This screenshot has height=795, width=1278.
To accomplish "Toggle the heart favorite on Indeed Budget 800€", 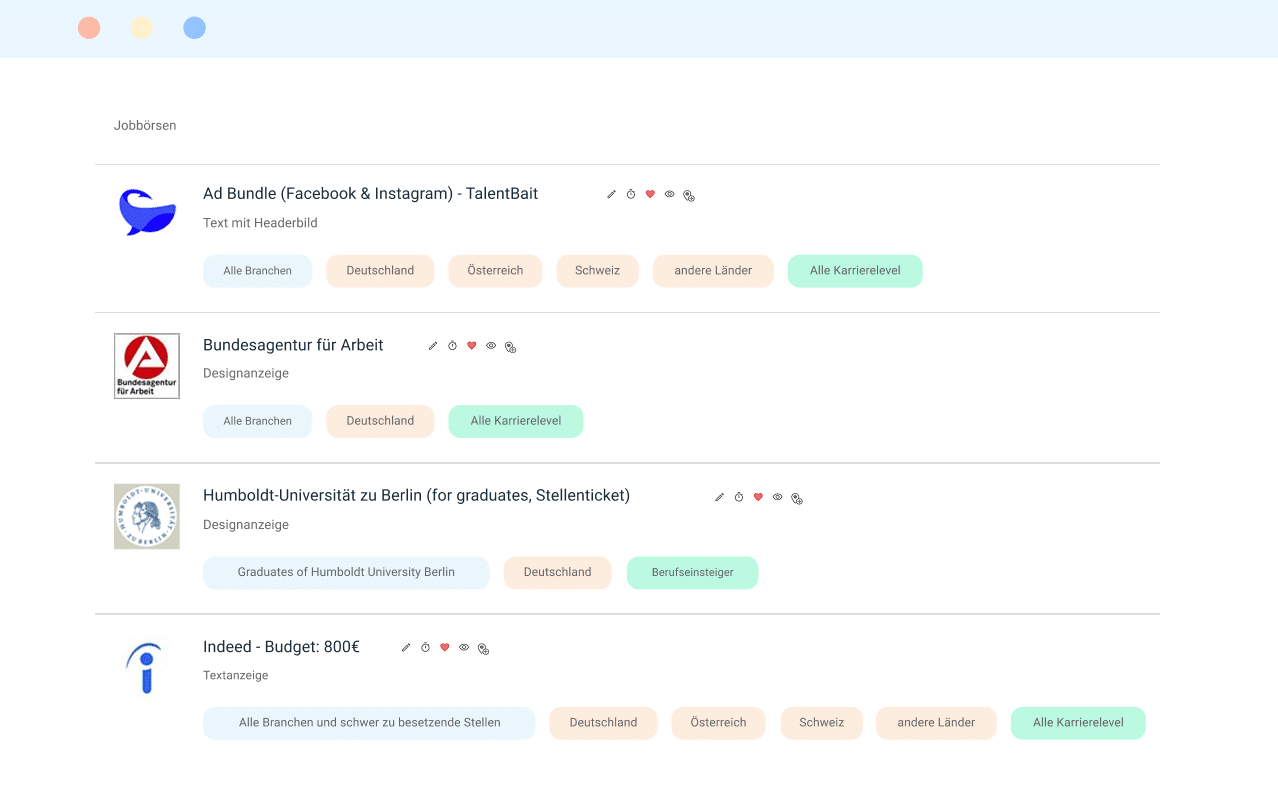I will click(445, 647).
